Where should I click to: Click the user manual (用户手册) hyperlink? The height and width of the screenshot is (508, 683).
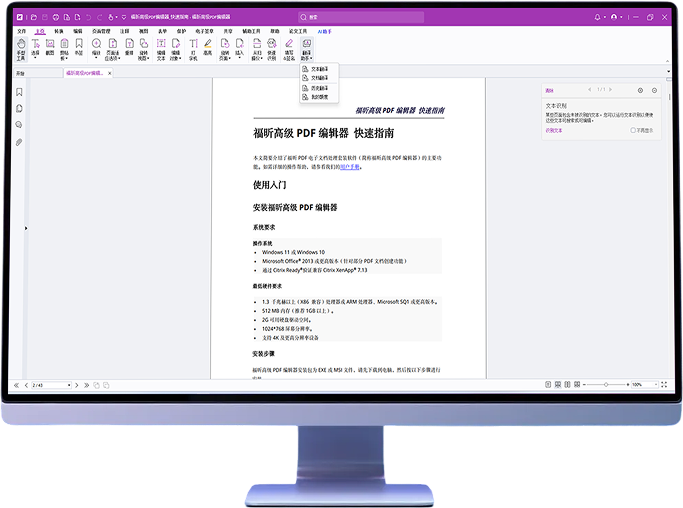point(350,167)
